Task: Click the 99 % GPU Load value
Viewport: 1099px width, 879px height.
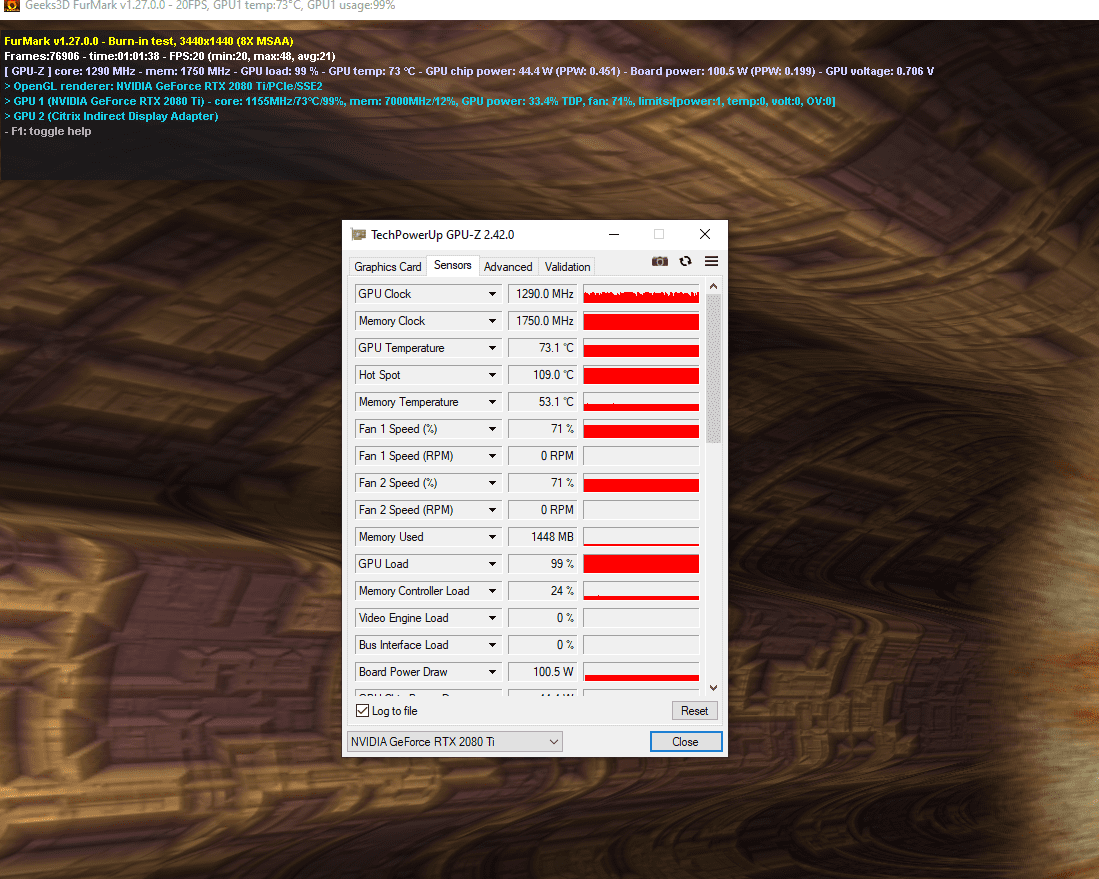Action: point(542,564)
